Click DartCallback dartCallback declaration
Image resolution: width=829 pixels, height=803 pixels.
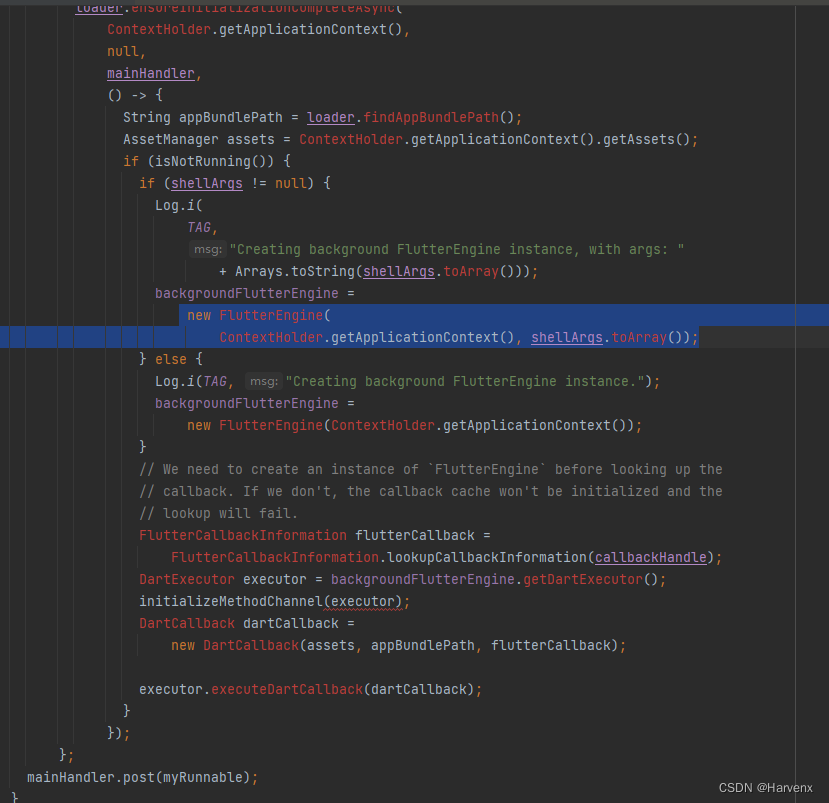click(x=246, y=624)
